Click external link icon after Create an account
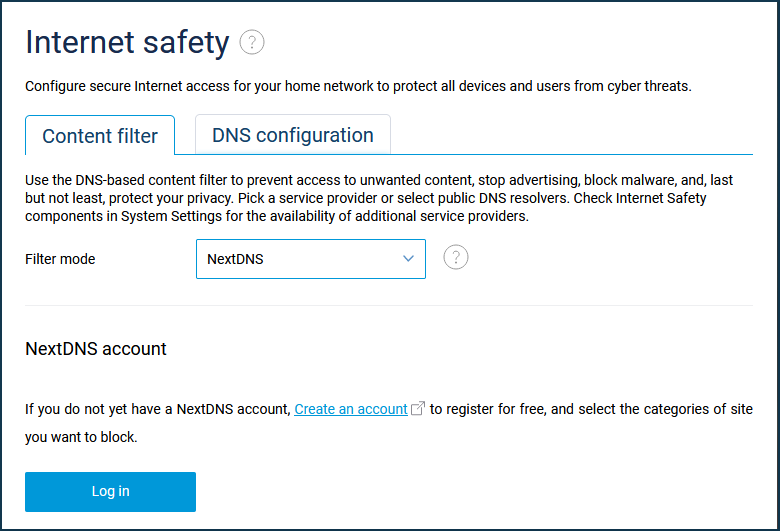 pyautogui.click(x=418, y=408)
